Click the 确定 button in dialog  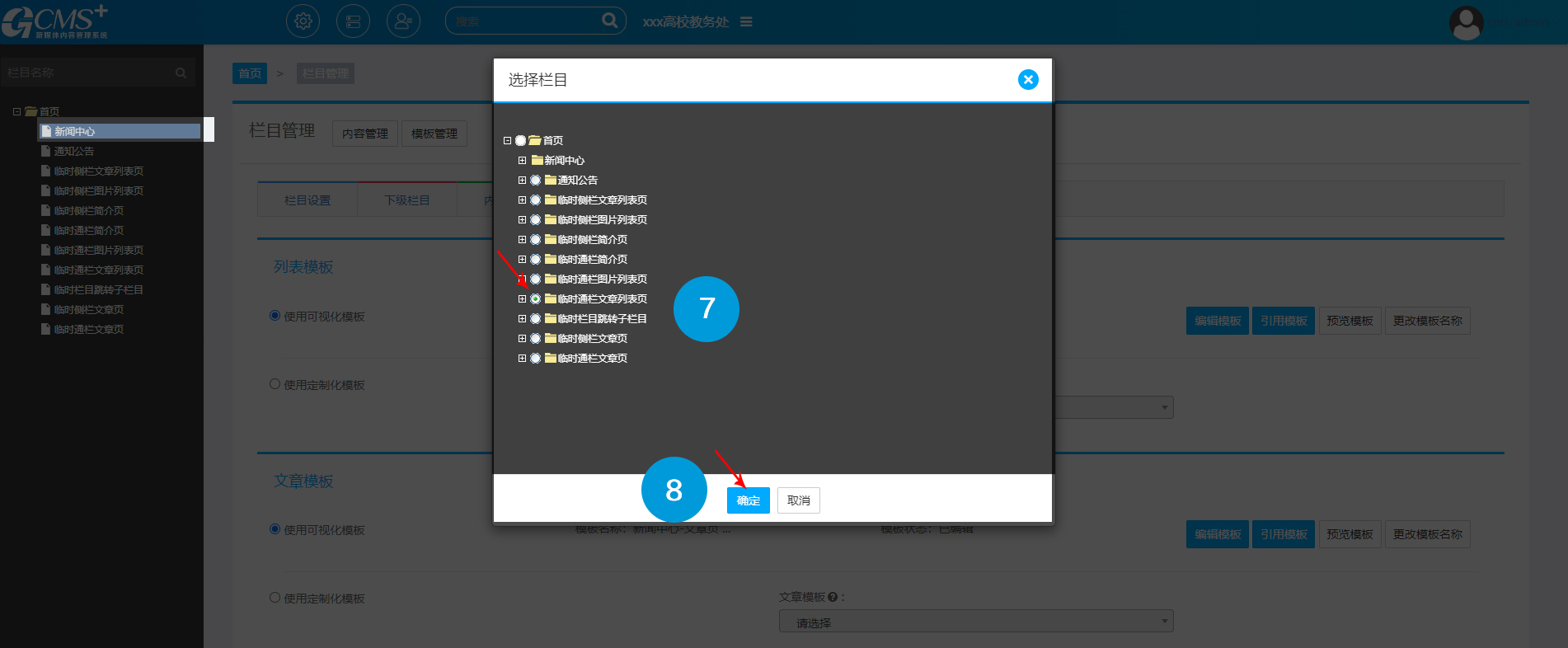(x=748, y=500)
